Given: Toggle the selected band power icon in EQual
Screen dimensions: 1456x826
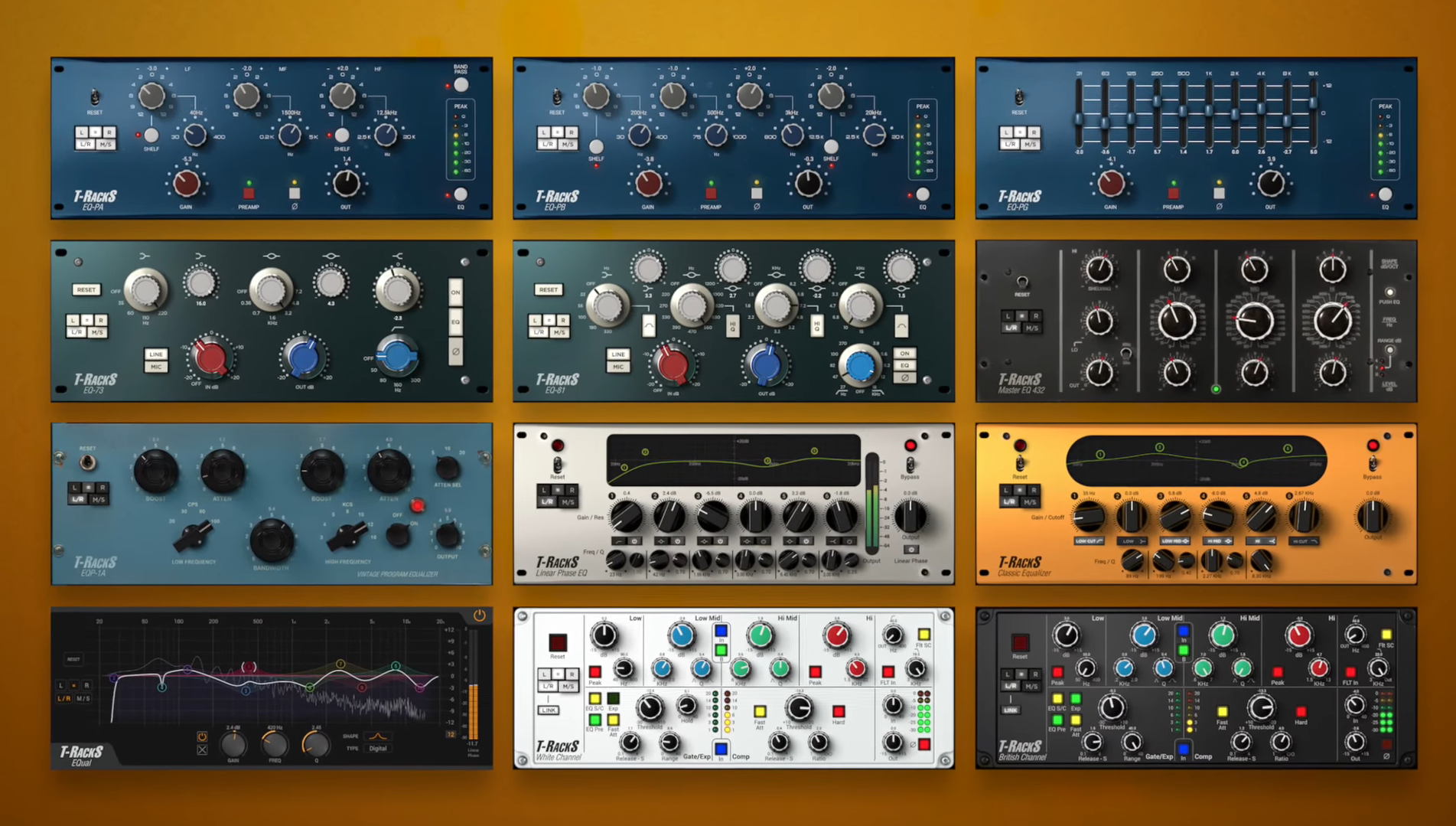Looking at the screenshot, I should point(202,736).
